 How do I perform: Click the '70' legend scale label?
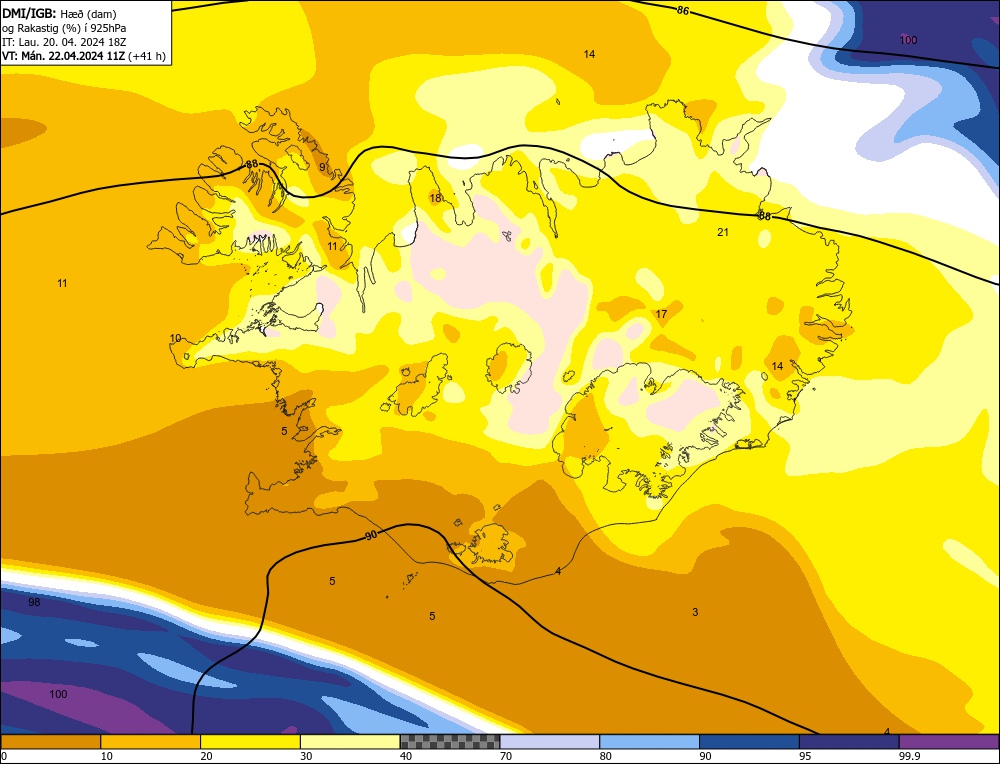(x=506, y=756)
